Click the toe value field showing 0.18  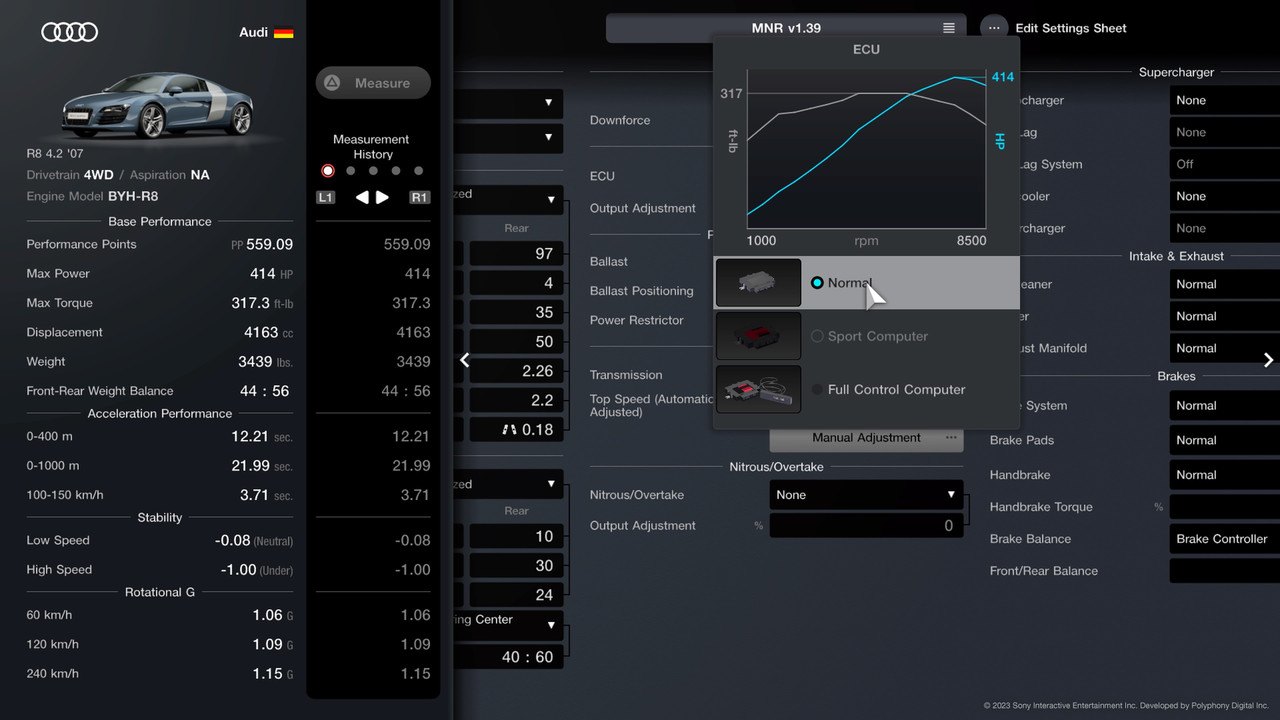click(x=516, y=430)
